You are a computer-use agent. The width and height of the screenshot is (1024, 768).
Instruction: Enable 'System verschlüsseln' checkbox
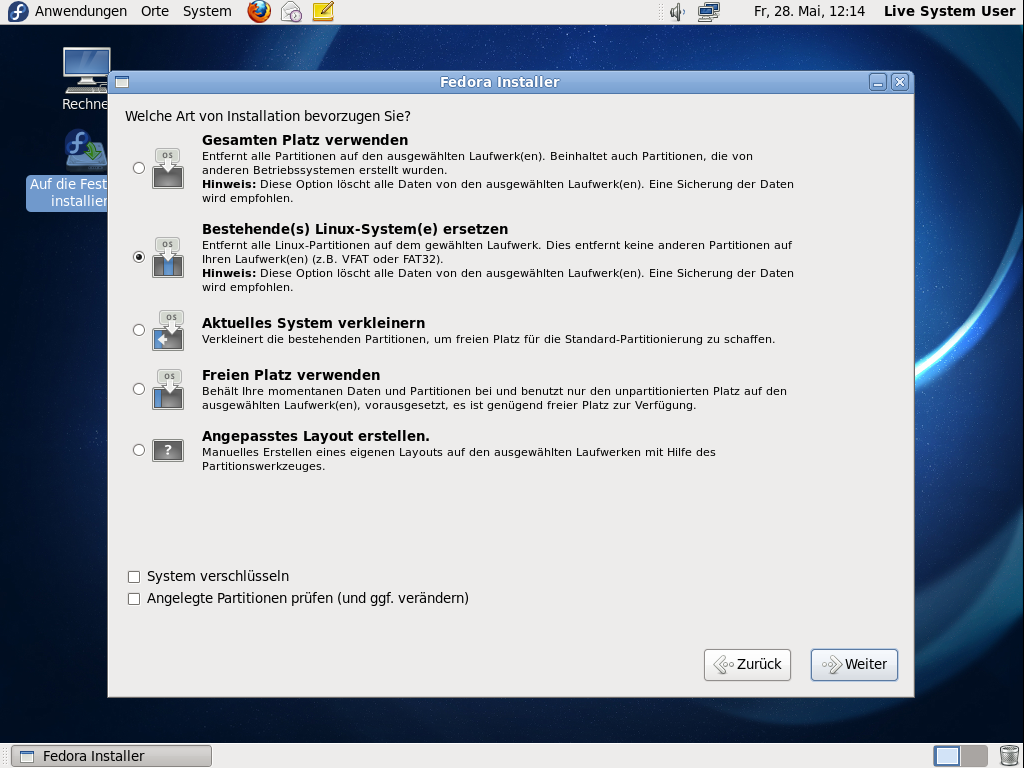pos(134,577)
